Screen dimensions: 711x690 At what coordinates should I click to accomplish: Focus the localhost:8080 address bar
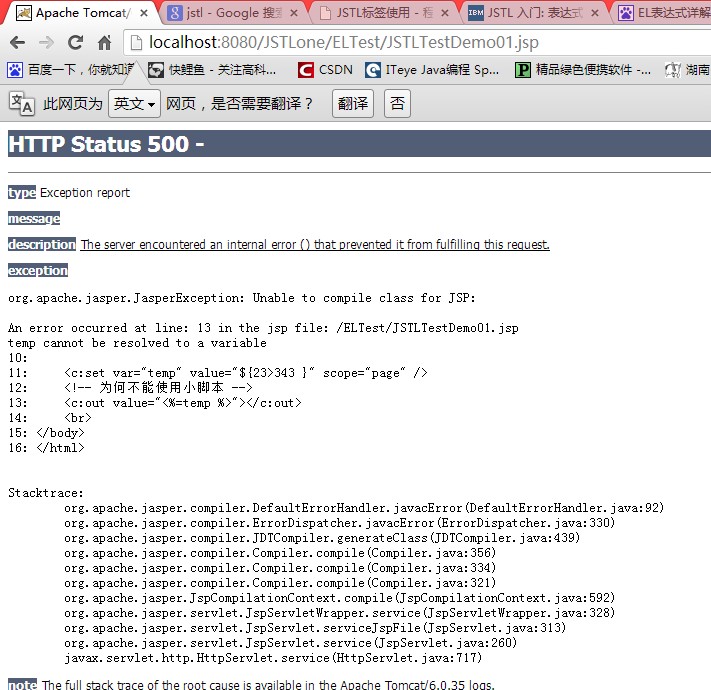pyautogui.click(x=417, y=43)
